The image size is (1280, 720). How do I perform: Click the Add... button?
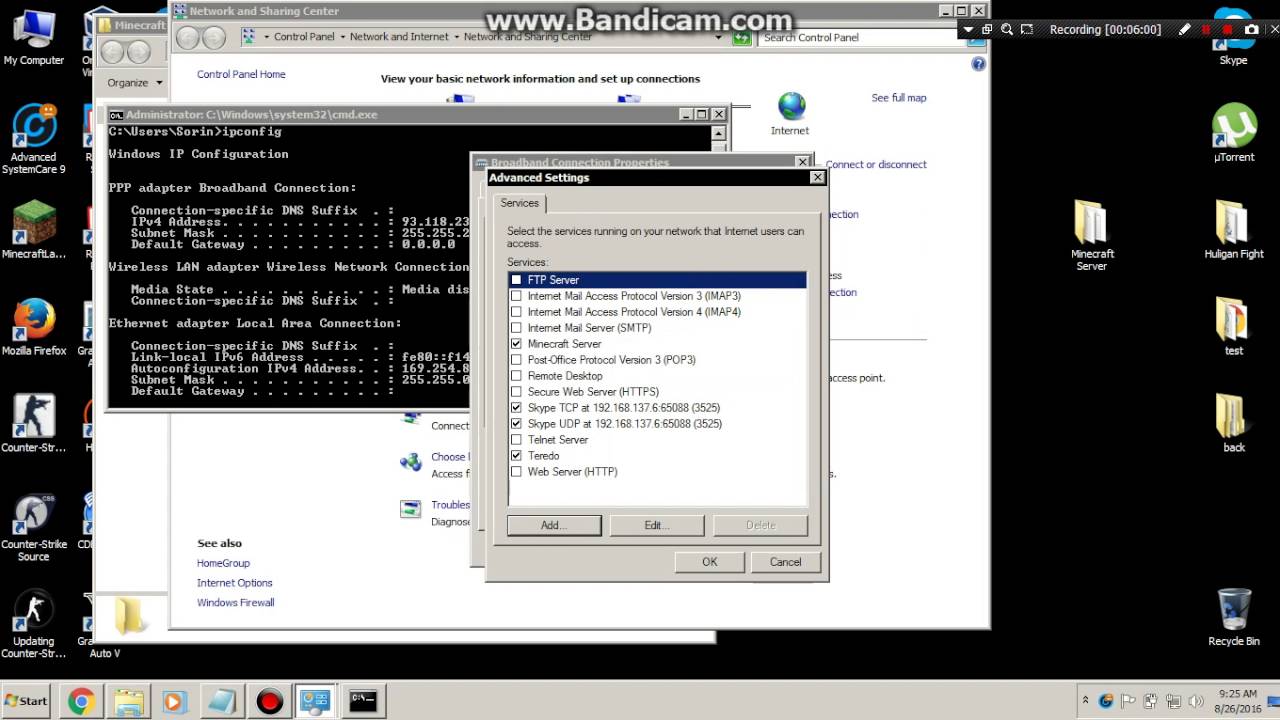click(554, 525)
